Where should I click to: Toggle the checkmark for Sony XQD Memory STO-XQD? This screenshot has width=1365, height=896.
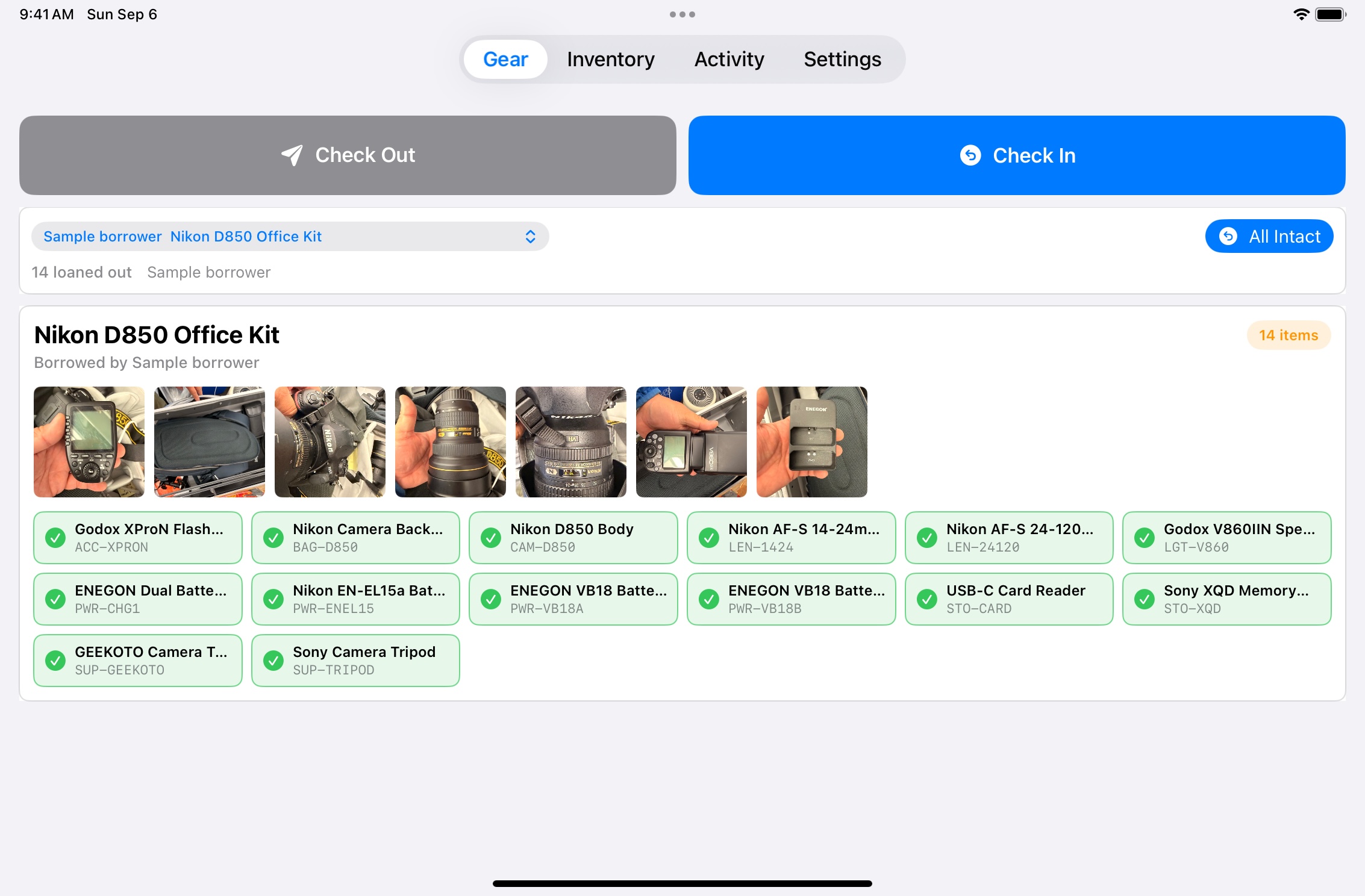point(1145,599)
